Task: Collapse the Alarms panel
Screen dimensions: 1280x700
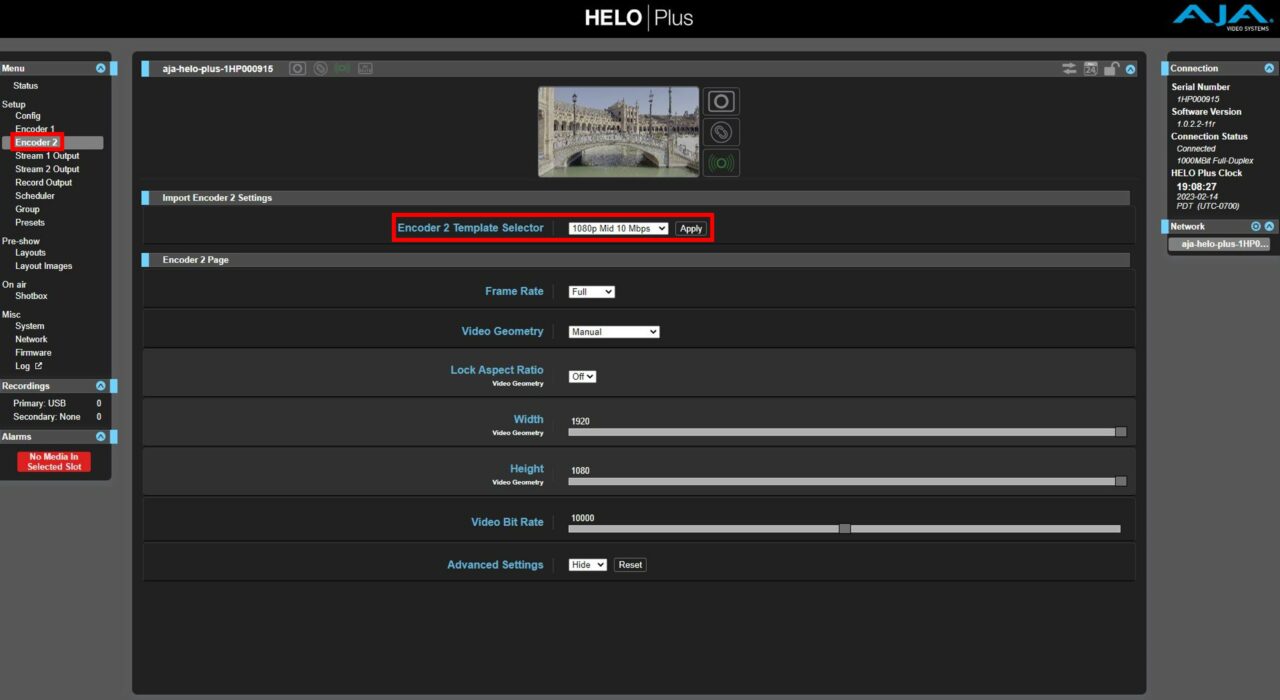Action: coord(100,437)
